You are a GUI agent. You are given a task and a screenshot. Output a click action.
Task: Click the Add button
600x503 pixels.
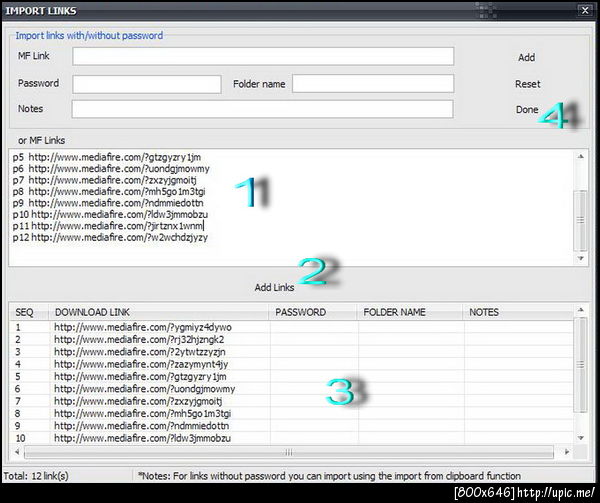(526, 57)
